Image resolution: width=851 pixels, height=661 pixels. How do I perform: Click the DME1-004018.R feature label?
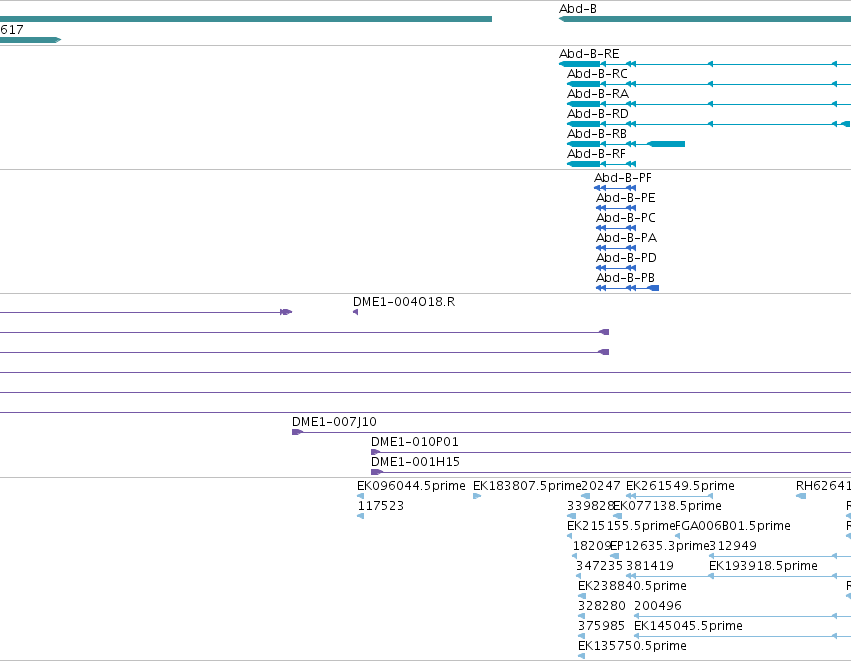pyautogui.click(x=404, y=302)
